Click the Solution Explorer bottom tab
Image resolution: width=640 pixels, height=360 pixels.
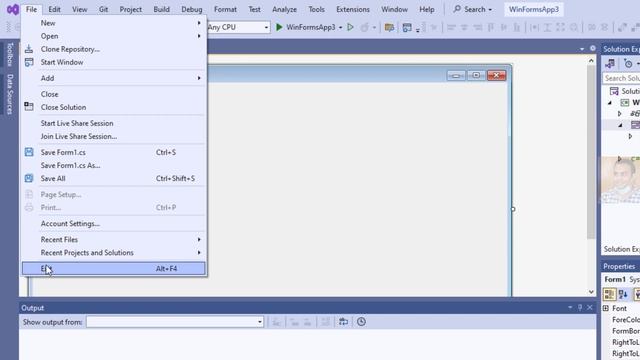(x=622, y=249)
